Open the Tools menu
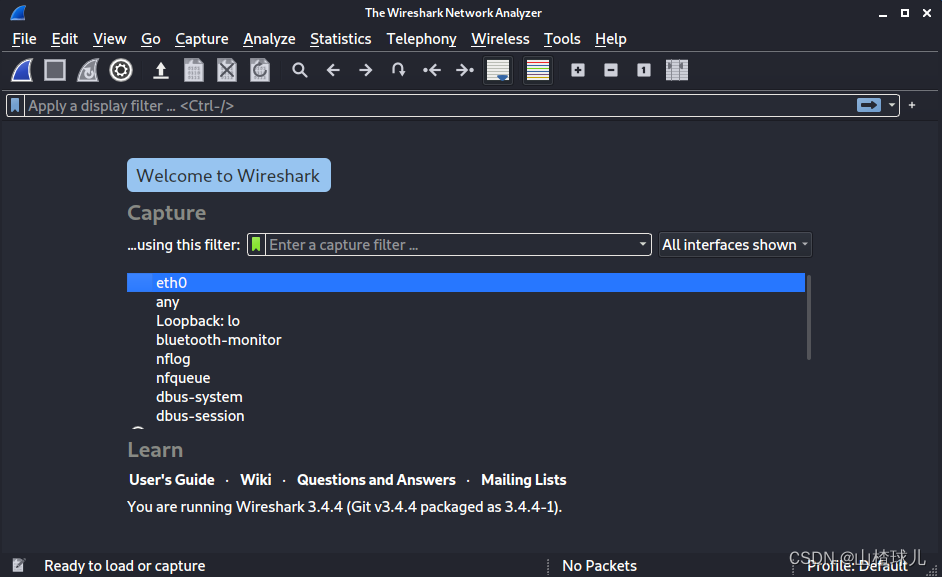 [562, 39]
